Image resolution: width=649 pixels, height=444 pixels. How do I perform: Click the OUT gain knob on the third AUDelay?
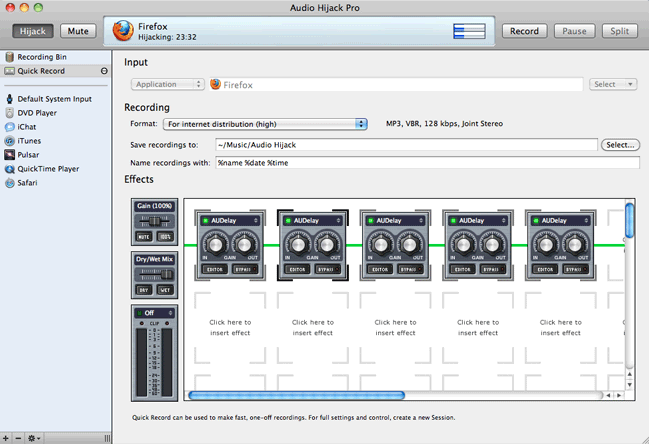coord(409,244)
